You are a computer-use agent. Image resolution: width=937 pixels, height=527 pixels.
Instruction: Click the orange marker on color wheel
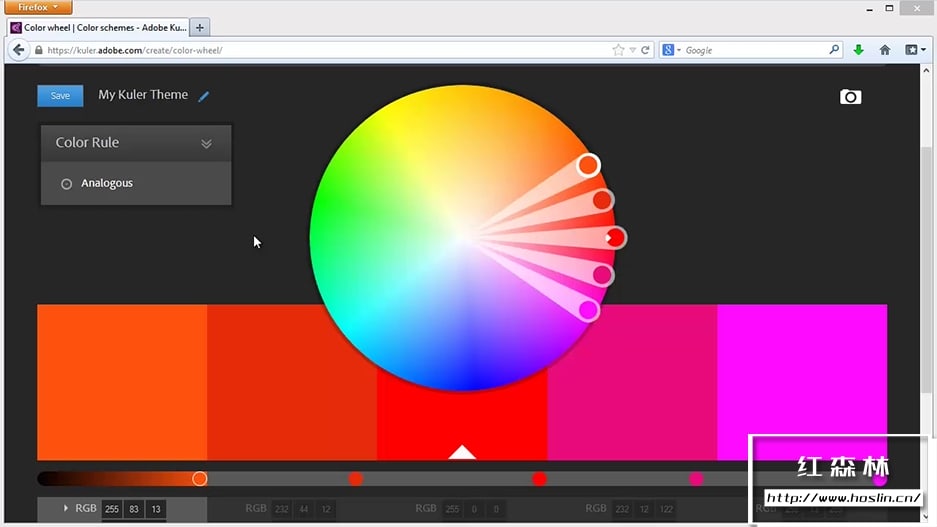(589, 165)
